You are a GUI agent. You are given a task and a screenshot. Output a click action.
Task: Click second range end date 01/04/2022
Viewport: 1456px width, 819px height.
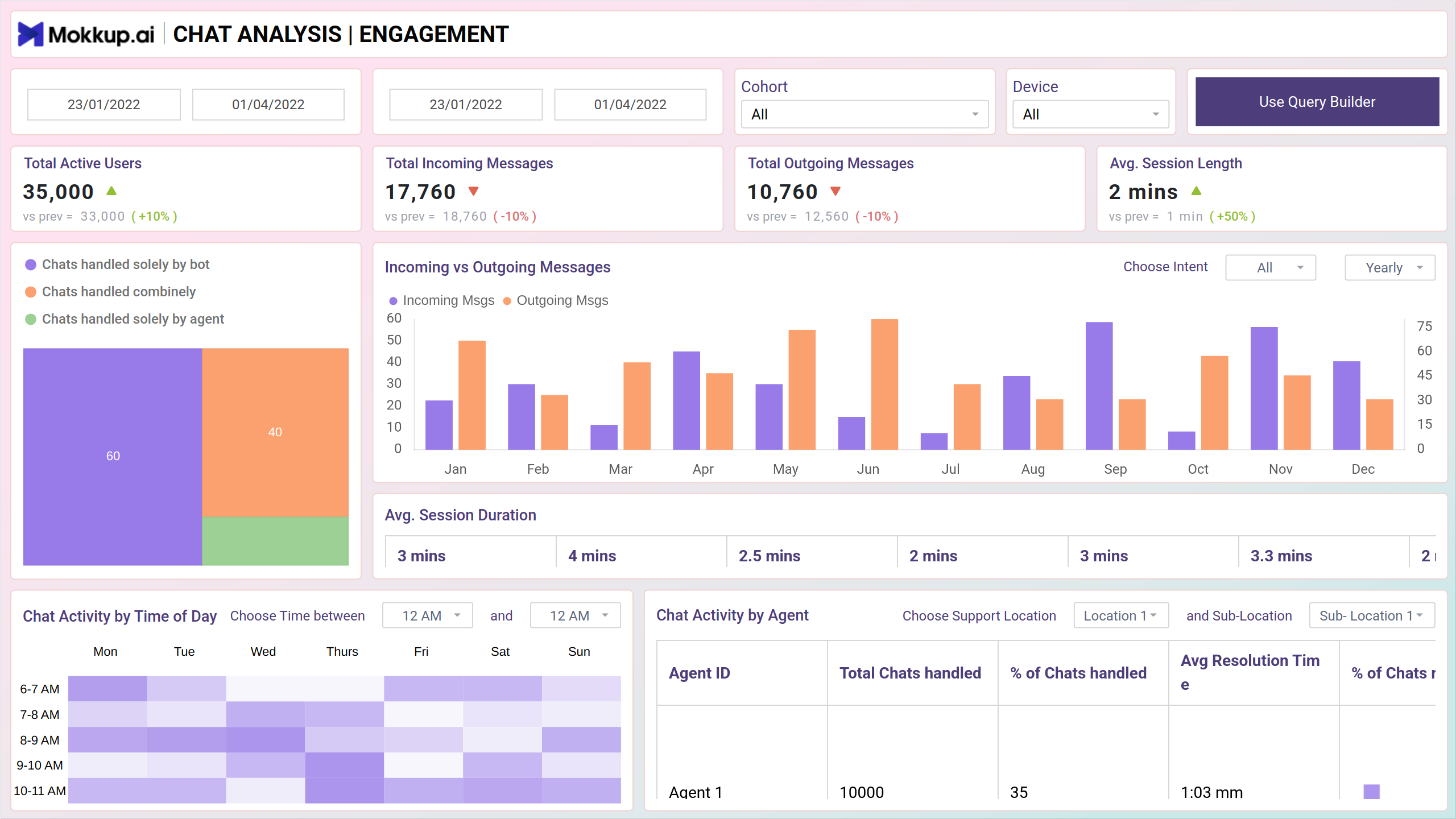coord(630,105)
